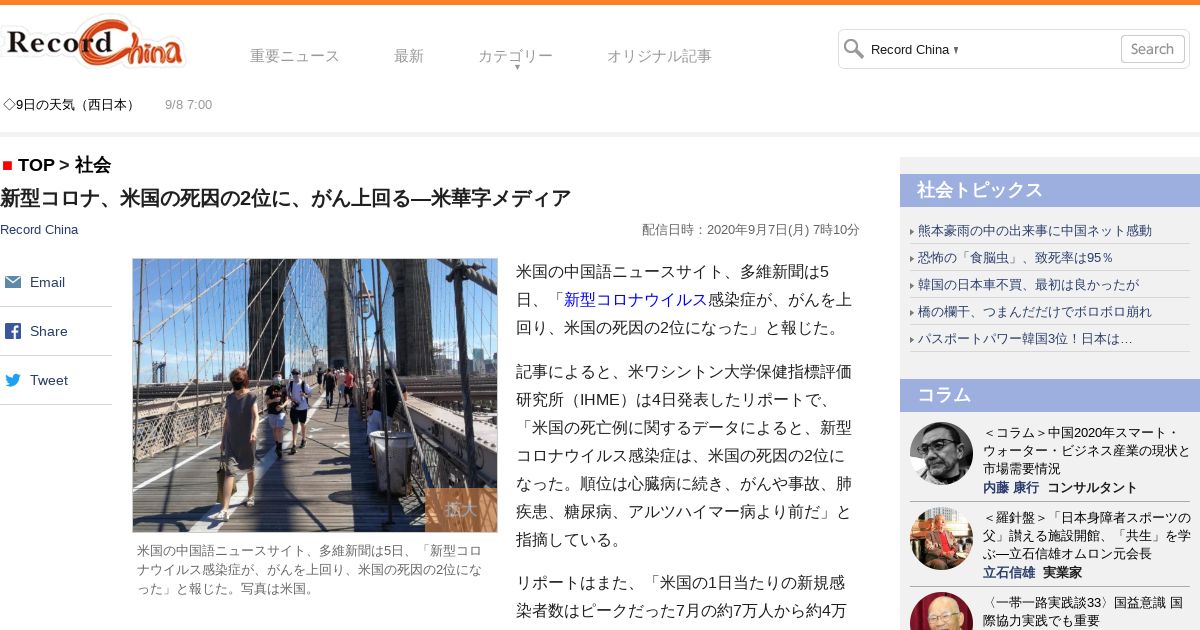This screenshot has height=630, width=1200.
Task: Open the 9日の天気（西日本） headline
Action: [x=70, y=104]
